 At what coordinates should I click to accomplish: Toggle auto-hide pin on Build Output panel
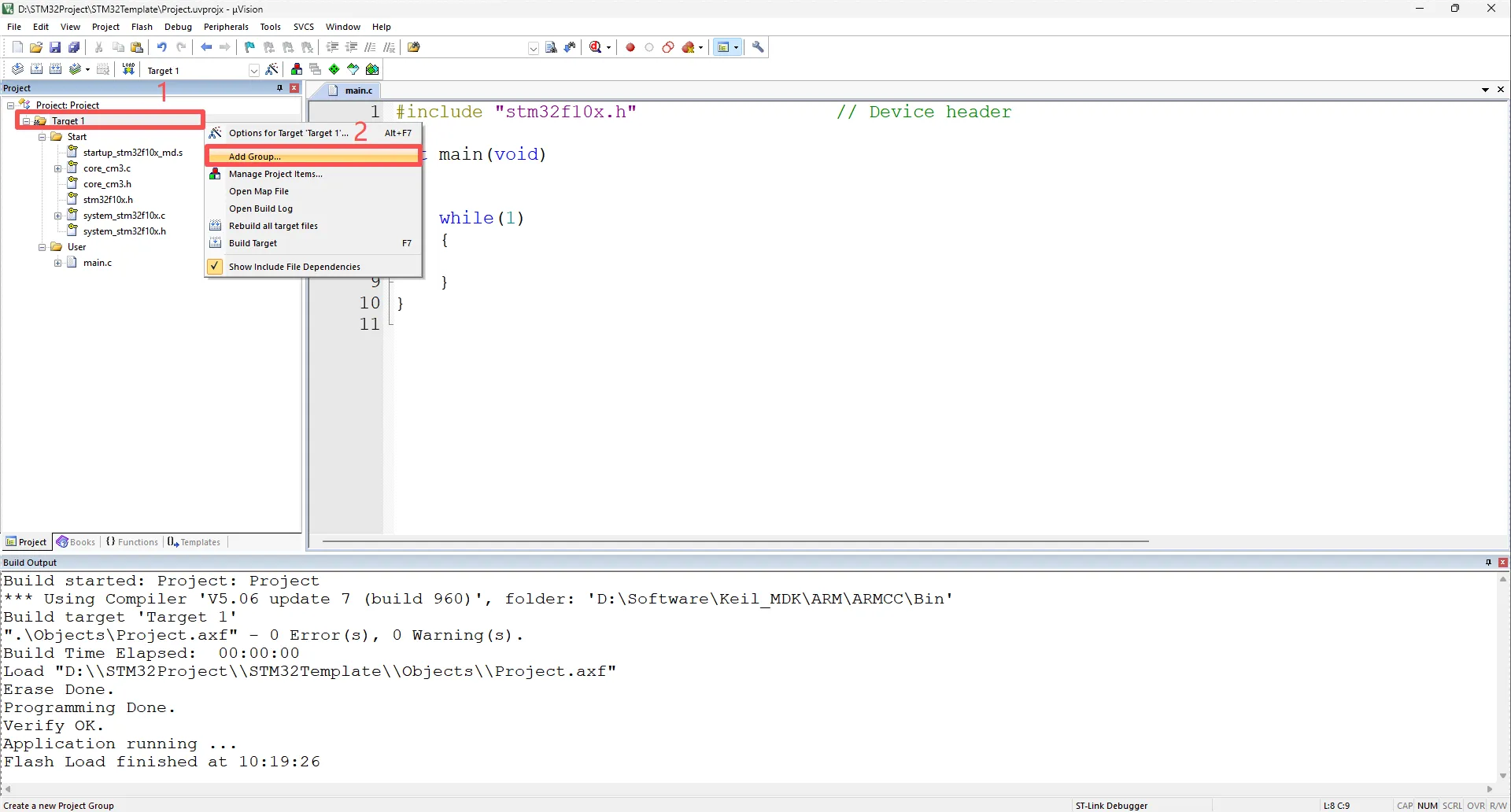tap(1488, 563)
